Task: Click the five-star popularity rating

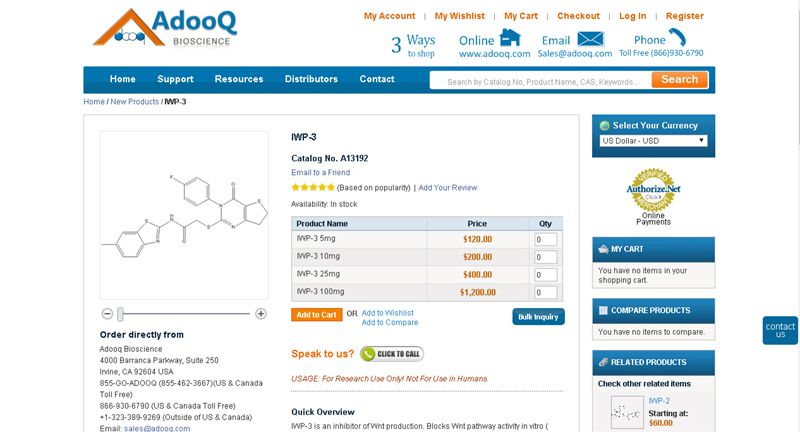Action: pyautogui.click(x=313, y=187)
